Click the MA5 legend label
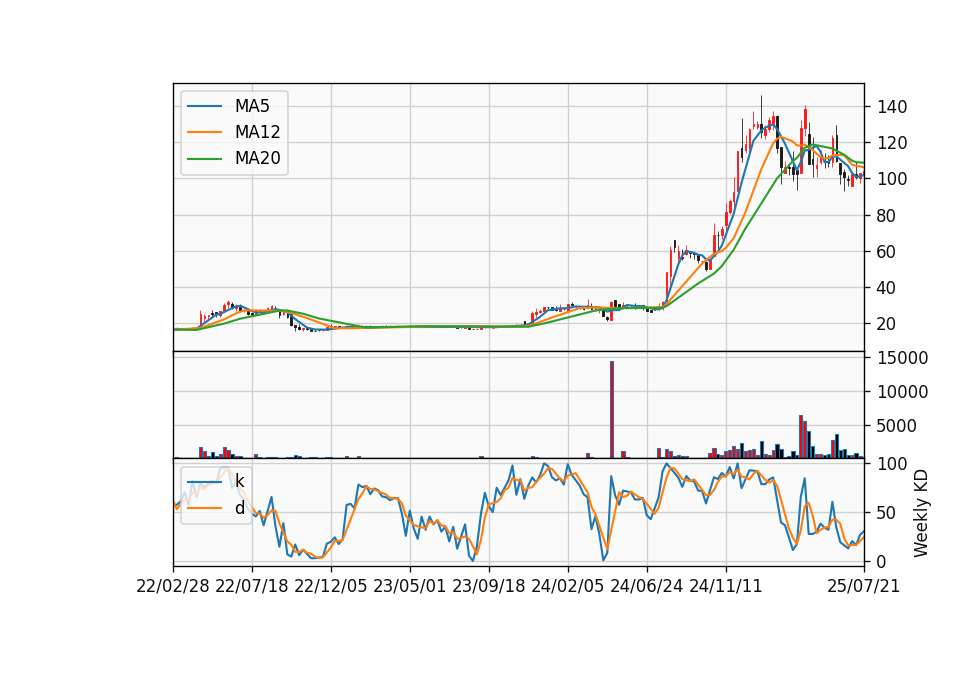Screen dimensions: 960x690 252,106
